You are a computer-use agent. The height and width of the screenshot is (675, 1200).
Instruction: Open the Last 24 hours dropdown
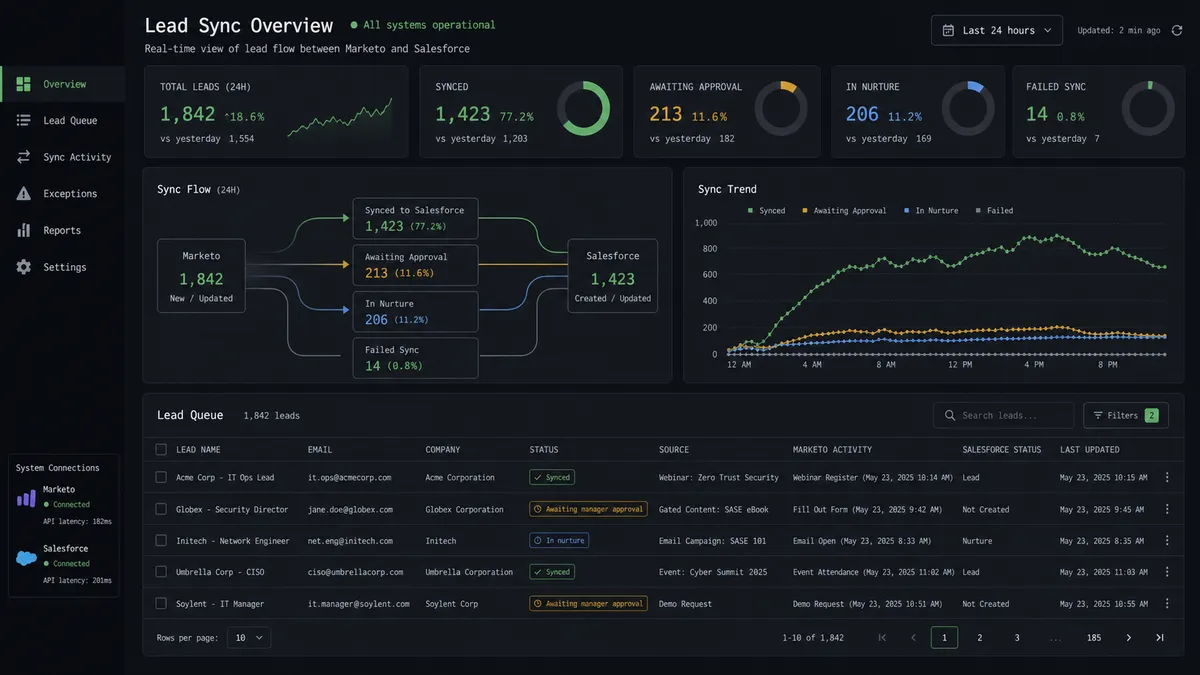(997, 31)
